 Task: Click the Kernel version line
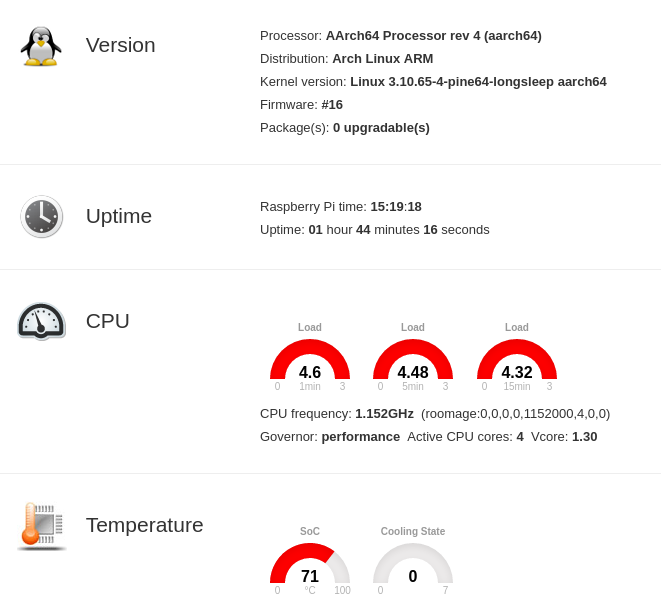point(433,82)
